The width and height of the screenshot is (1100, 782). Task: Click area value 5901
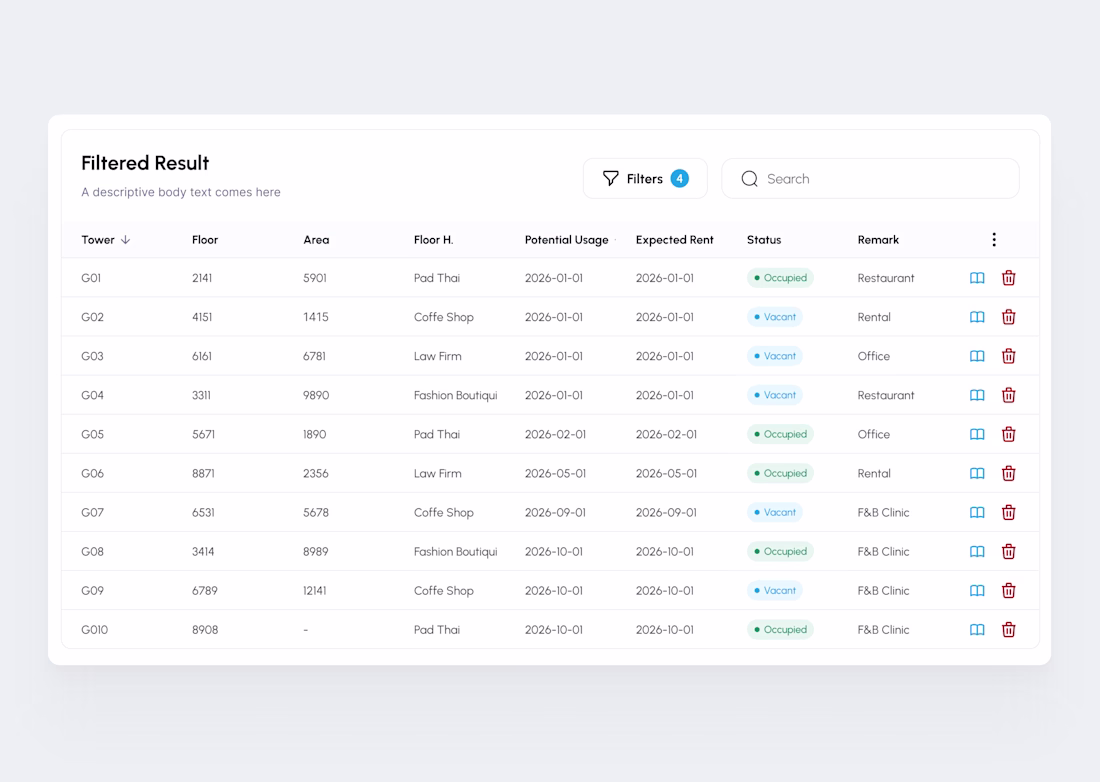pos(315,278)
